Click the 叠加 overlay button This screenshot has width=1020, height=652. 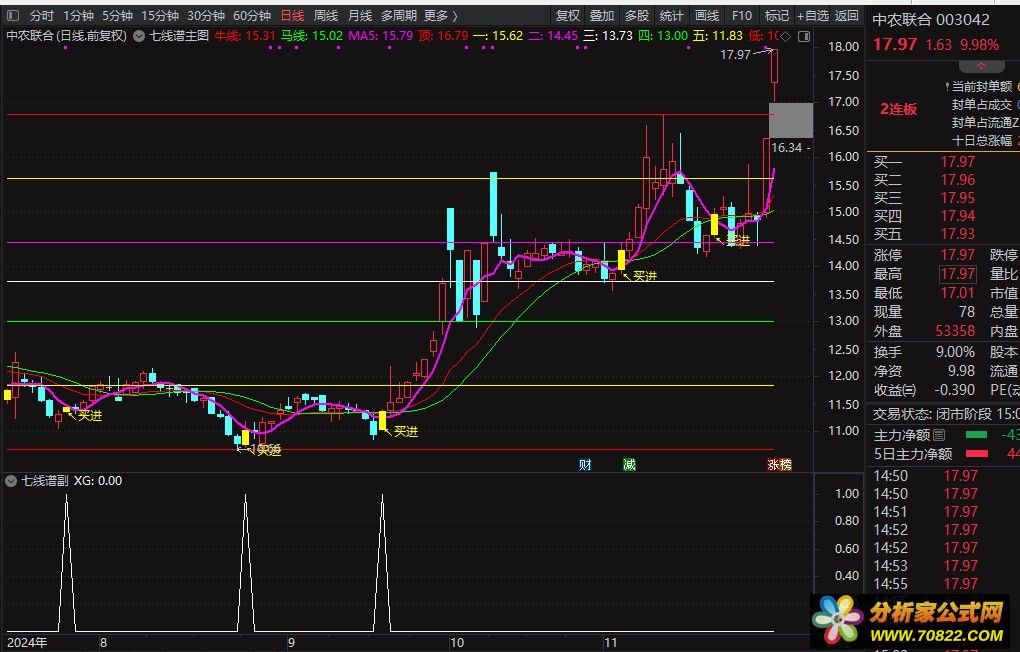[x=602, y=16]
